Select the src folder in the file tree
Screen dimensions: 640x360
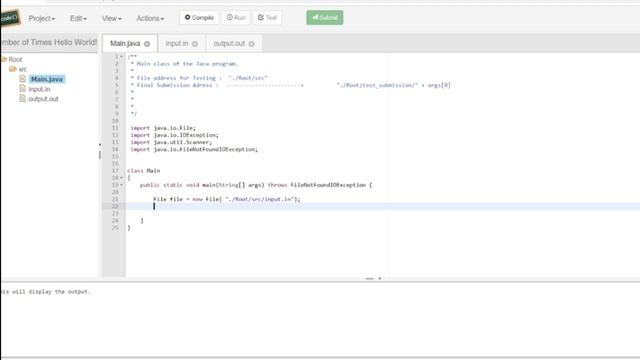[x=22, y=69]
